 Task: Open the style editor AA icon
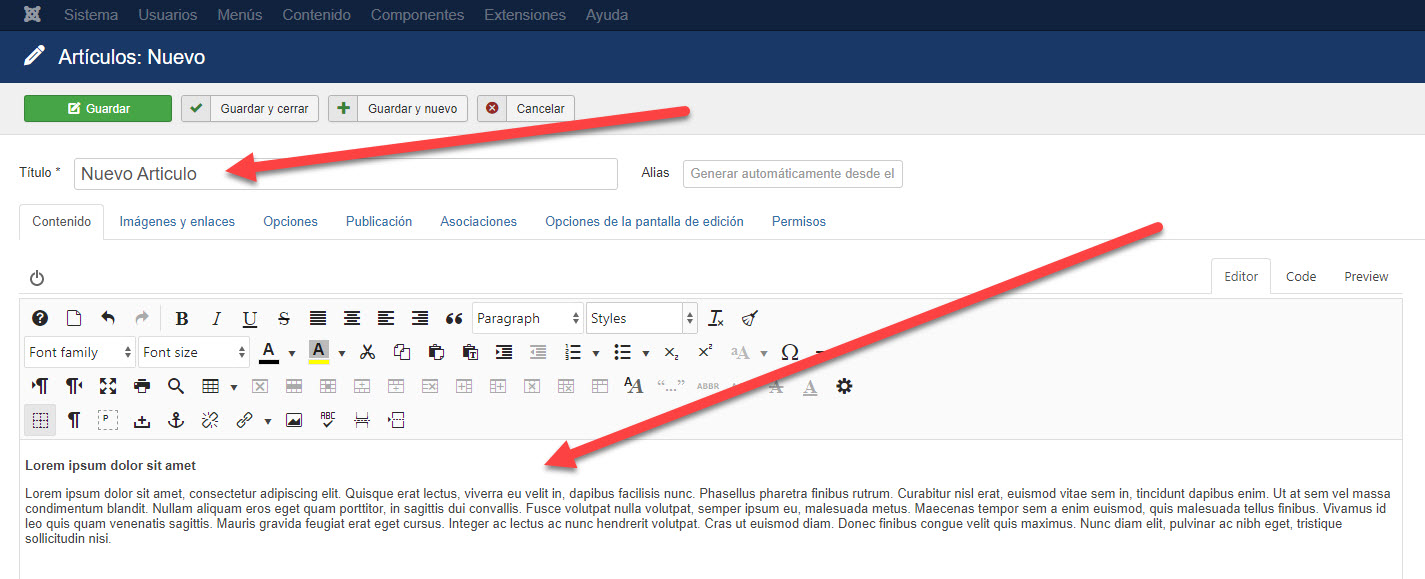pos(633,386)
